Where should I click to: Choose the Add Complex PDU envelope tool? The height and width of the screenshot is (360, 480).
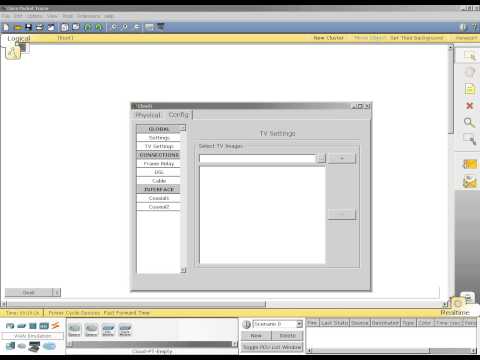click(470, 182)
